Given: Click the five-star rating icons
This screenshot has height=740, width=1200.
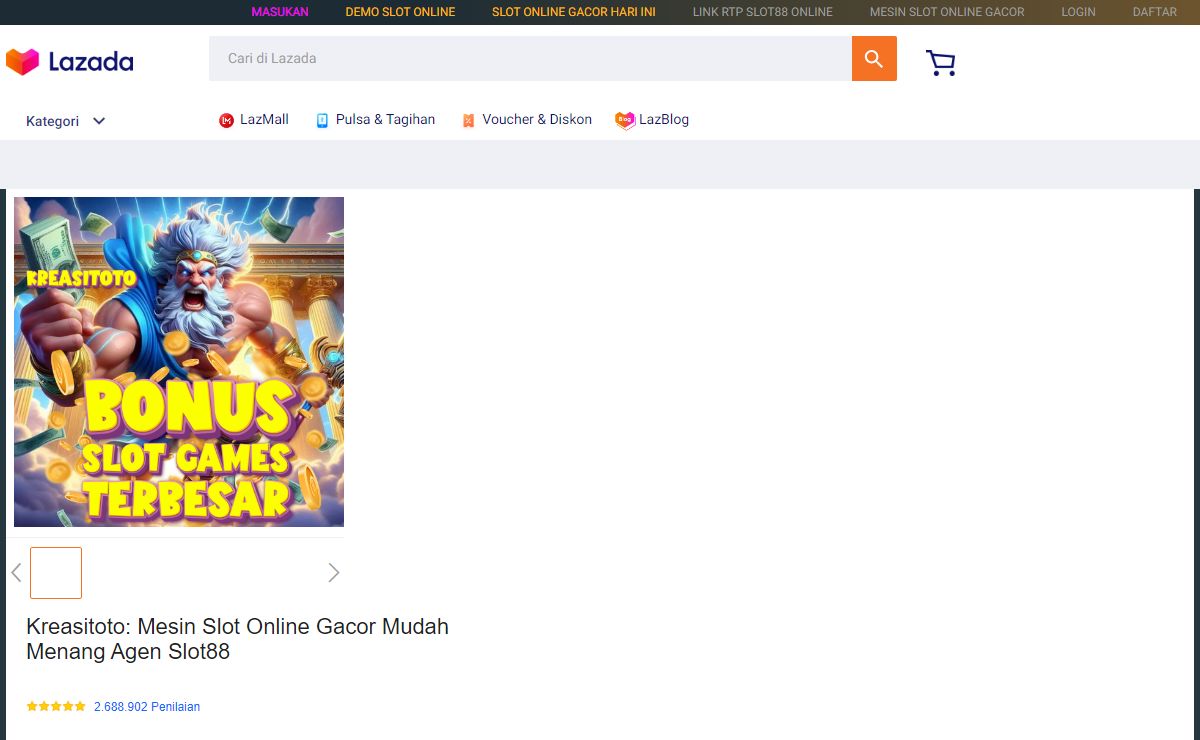Looking at the screenshot, I should click(56, 706).
